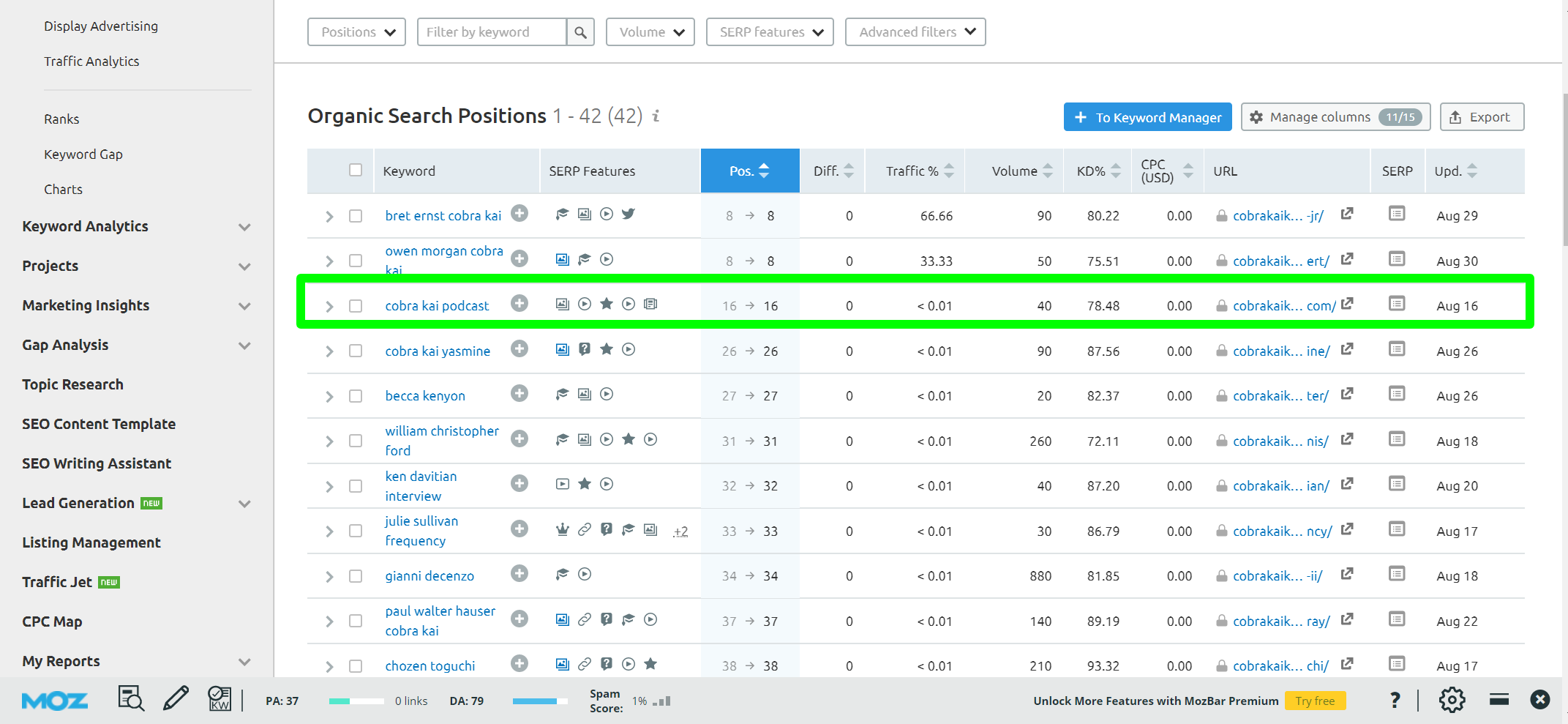This screenshot has width=1568, height=724.
Task: Open the SERP features dropdown
Action: click(x=770, y=32)
